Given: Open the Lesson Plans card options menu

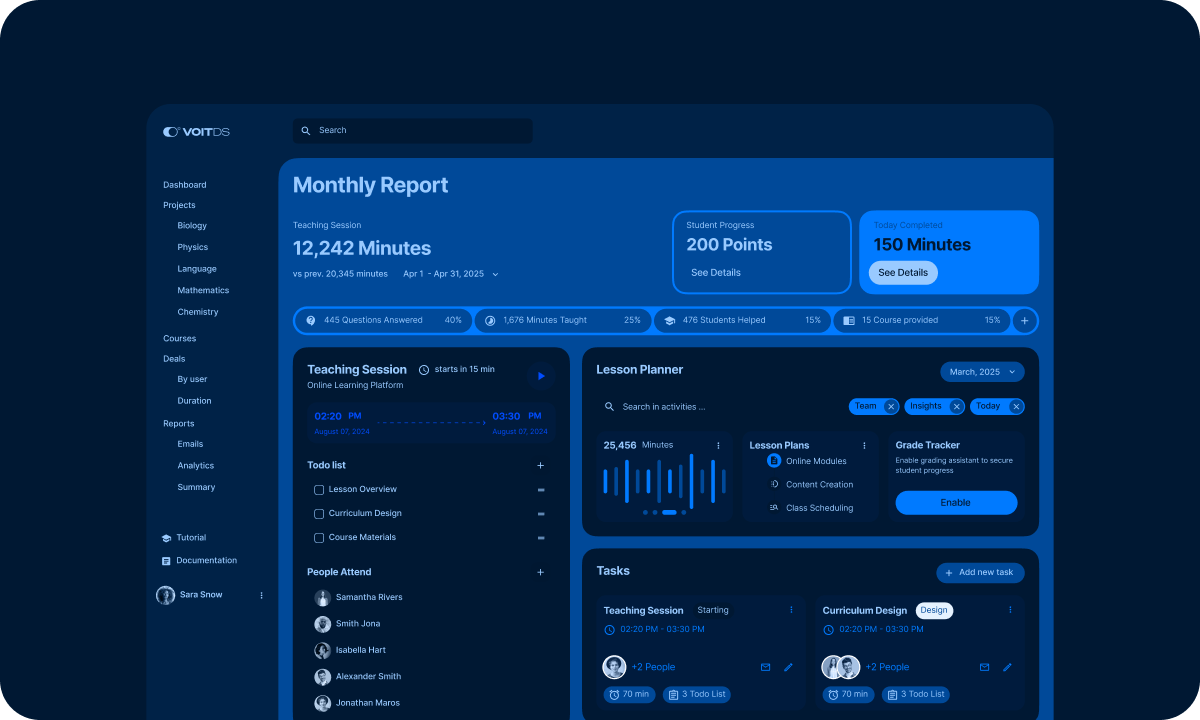Looking at the screenshot, I should click(x=865, y=446).
